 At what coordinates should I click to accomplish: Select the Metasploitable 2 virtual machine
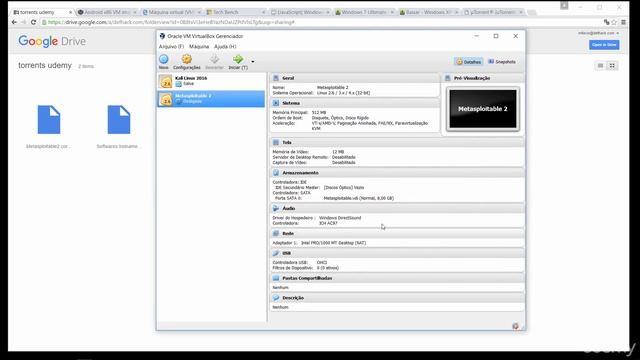[x=211, y=99]
